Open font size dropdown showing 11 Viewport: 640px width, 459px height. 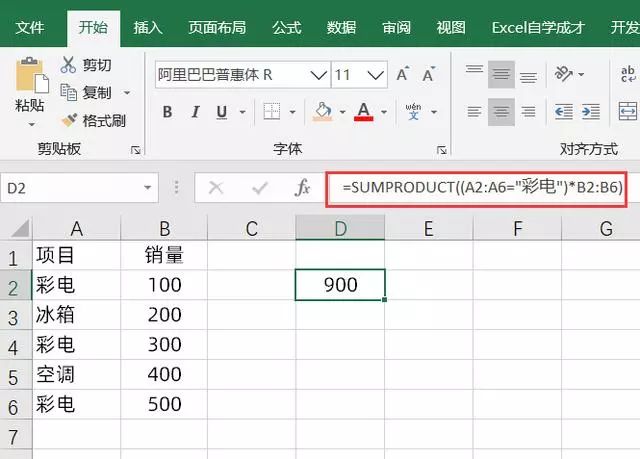pos(375,75)
